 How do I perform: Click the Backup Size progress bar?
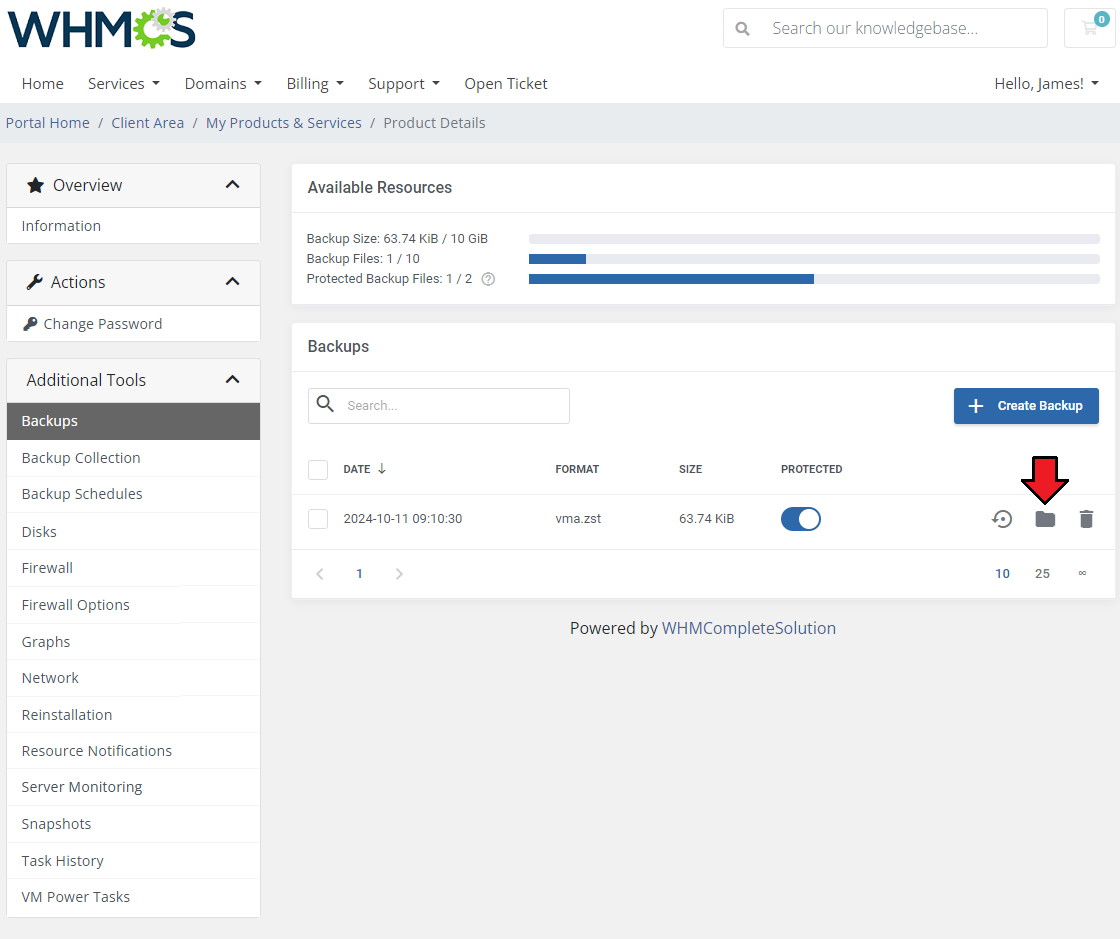point(814,239)
